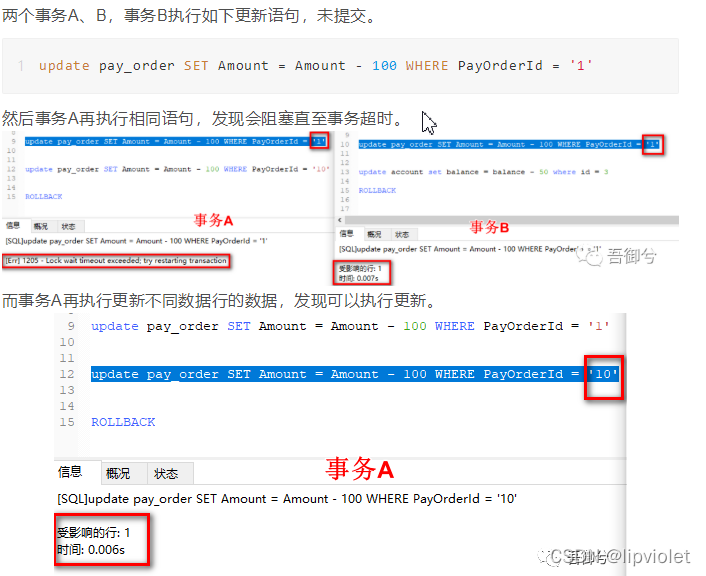
Task: Click '受影响的行: 1' in large bottom panel
Action: click(x=93, y=533)
